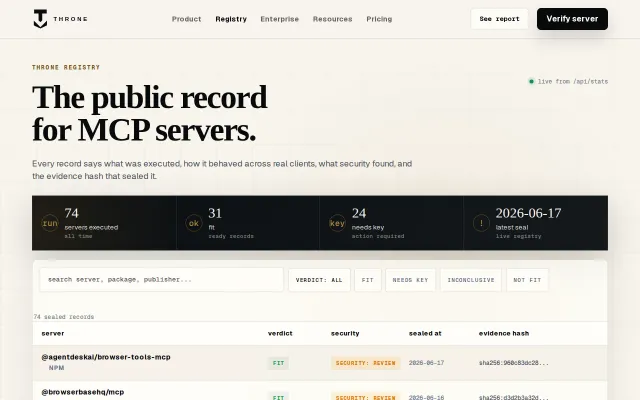Click SECURITY: REVIEW badge for browser-tools-mcp
This screenshot has width=640, height=400.
point(365,363)
